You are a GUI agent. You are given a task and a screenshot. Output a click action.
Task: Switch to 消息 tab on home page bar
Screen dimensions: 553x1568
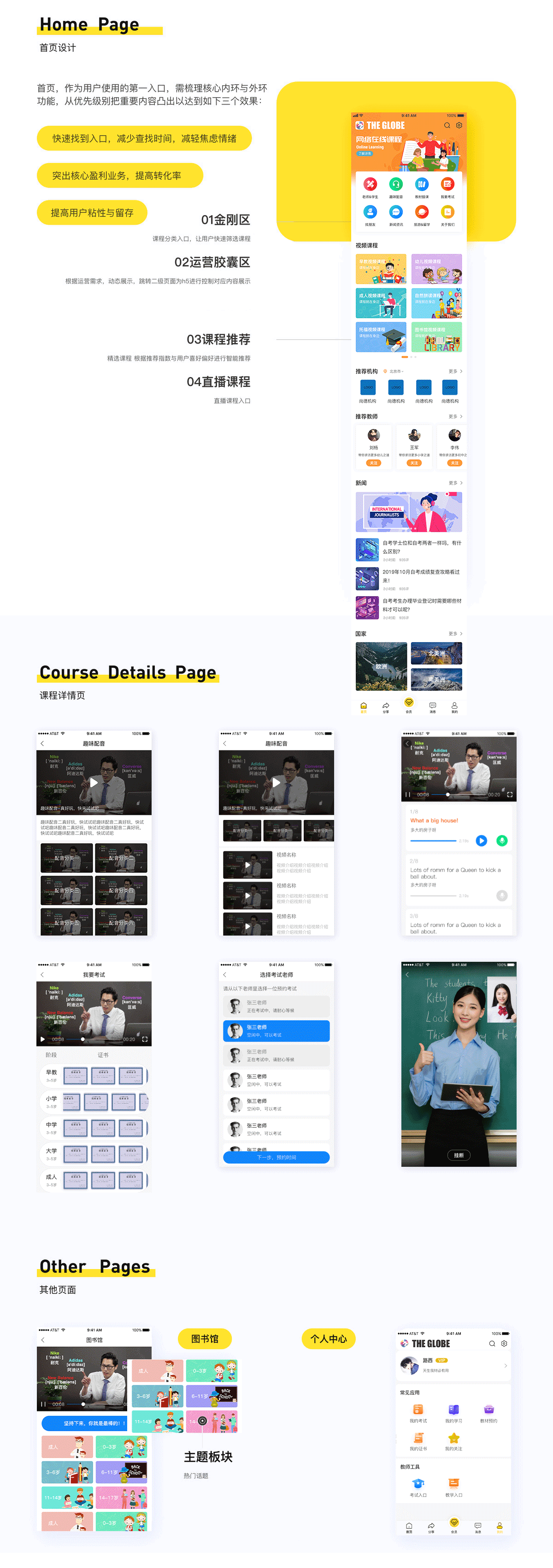(432, 707)
